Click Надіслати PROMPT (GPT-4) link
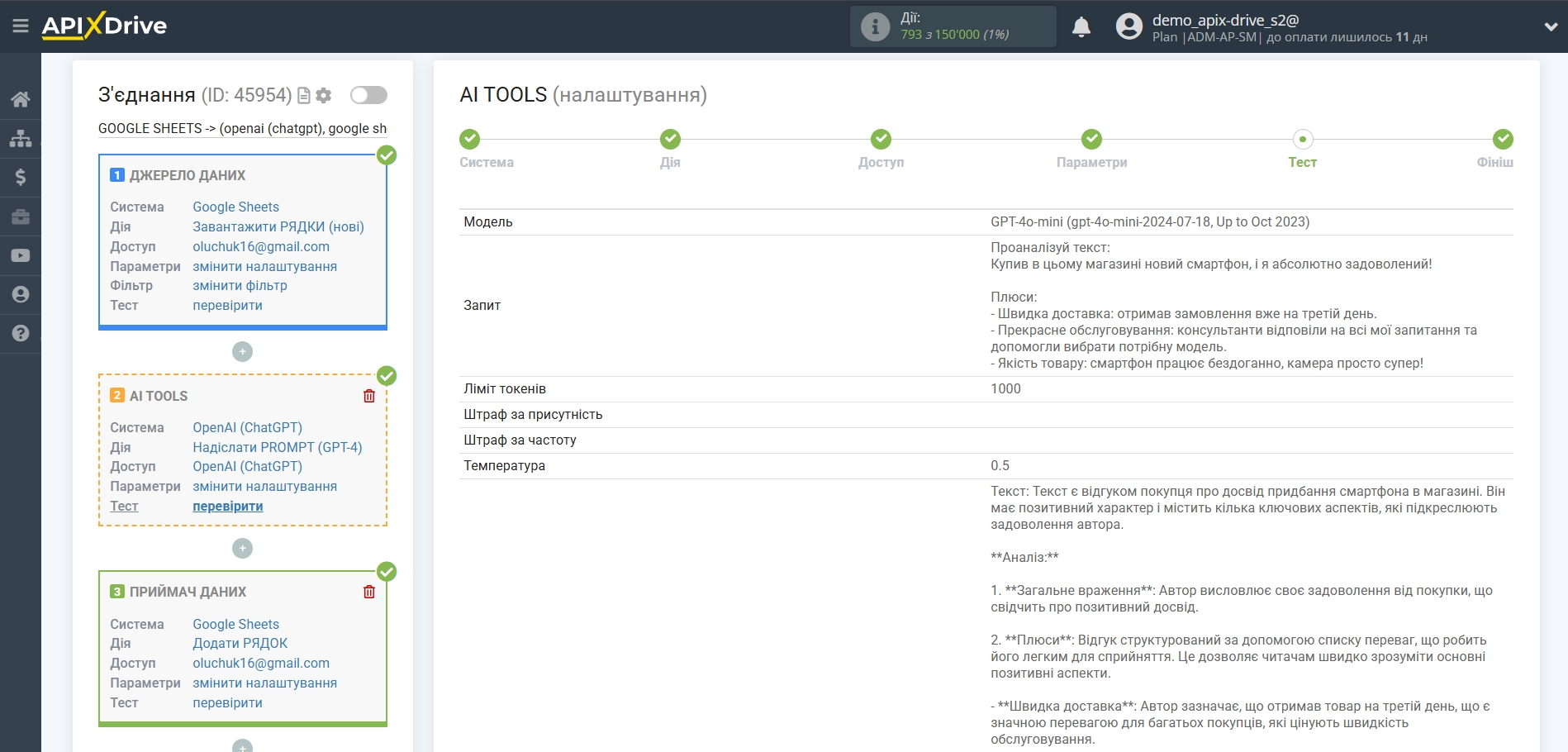The height and width of the screenshot is (752, 1568). 277,447
